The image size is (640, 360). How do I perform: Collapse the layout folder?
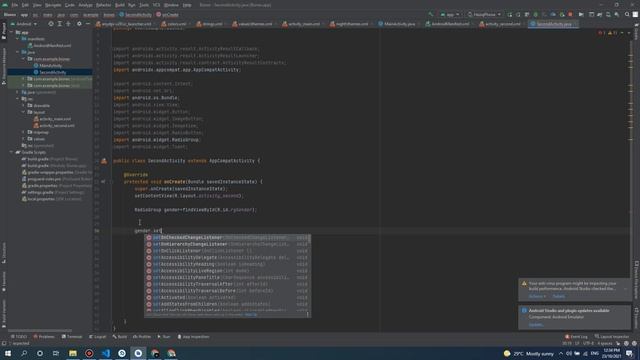coord(23,112)
